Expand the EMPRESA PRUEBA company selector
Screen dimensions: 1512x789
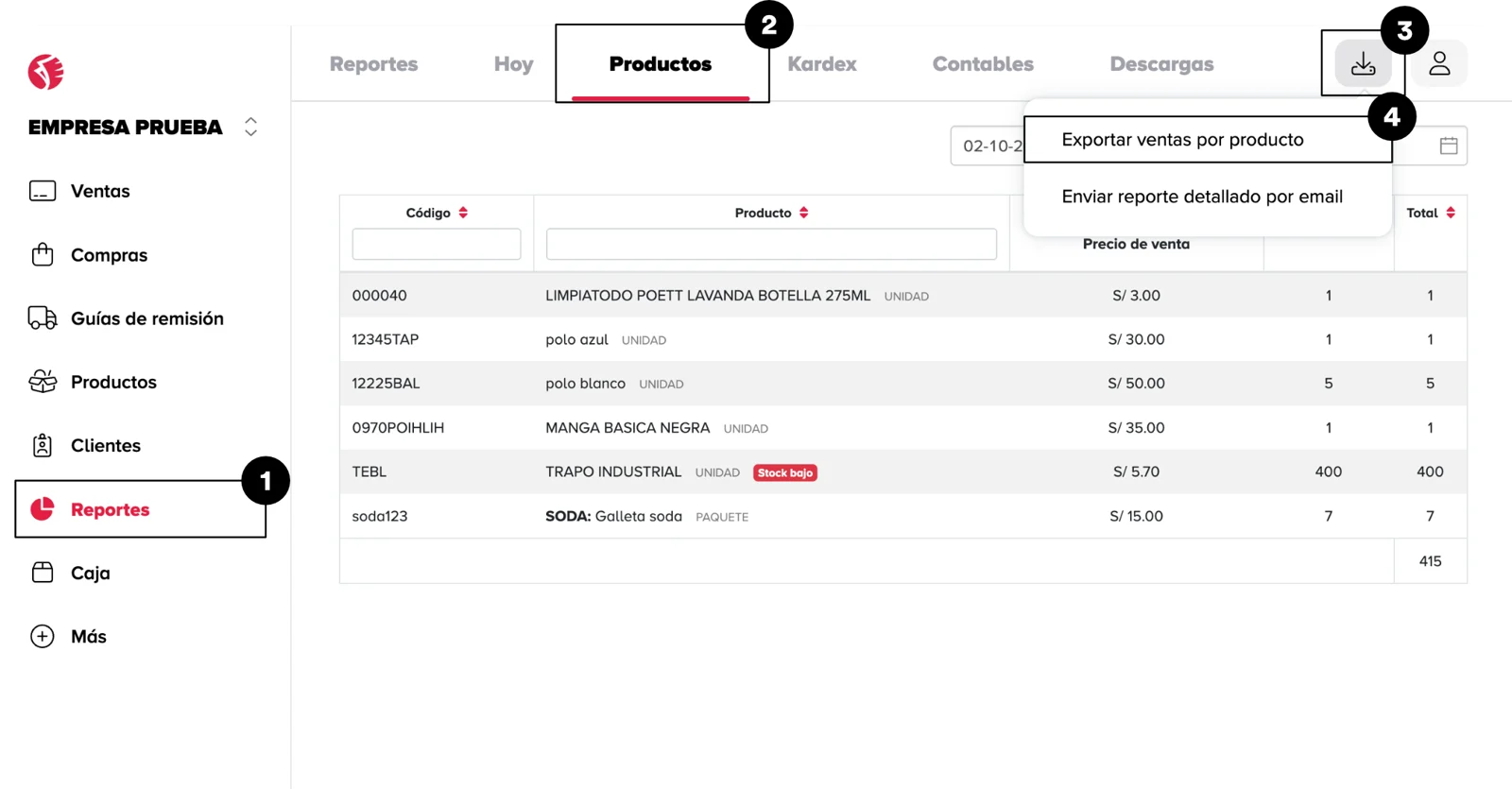click(x=250, y=127)
